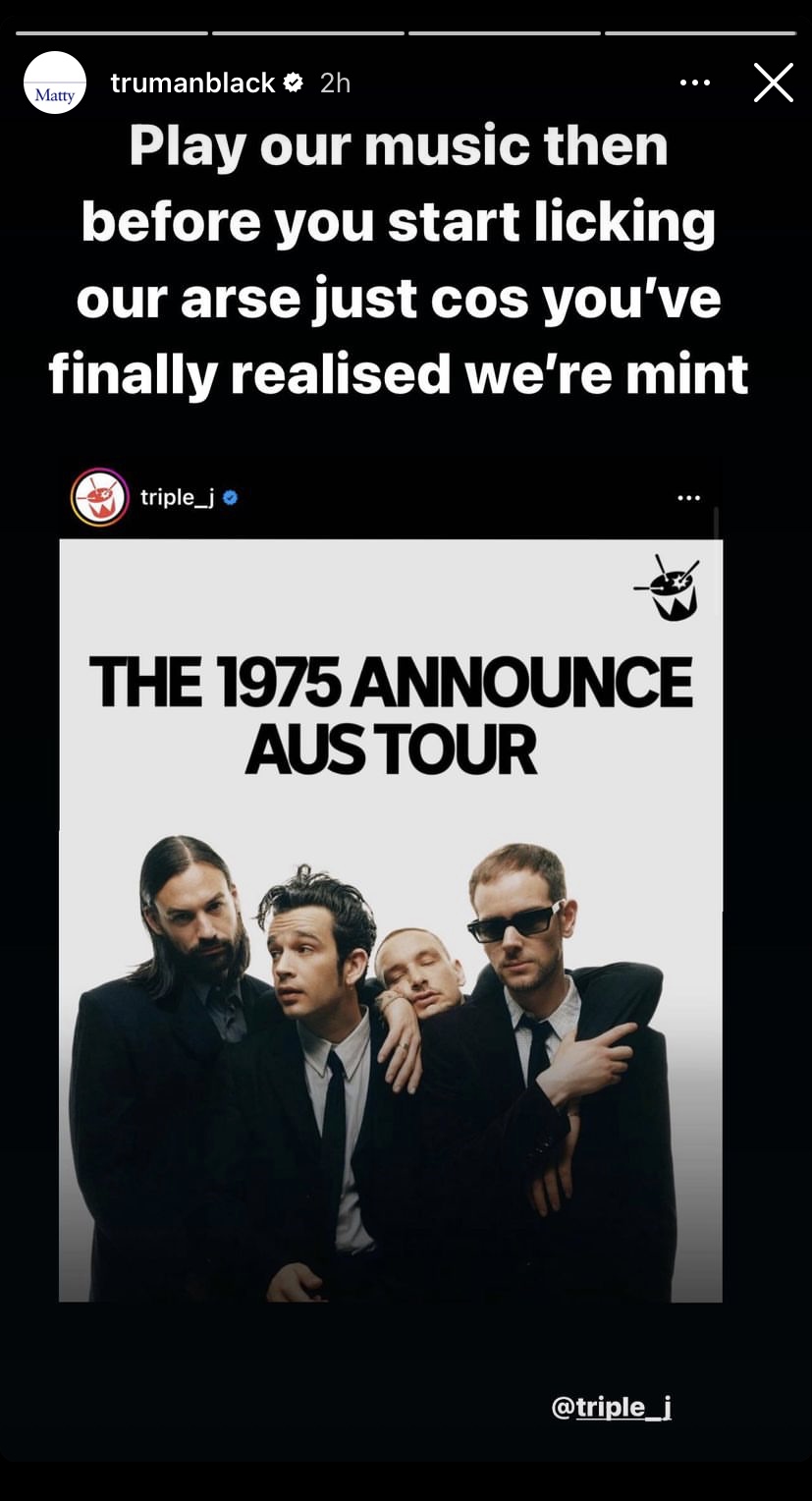
Task: Tap the 'Play our music then' caption text
Action: click(x=399, y=145)
